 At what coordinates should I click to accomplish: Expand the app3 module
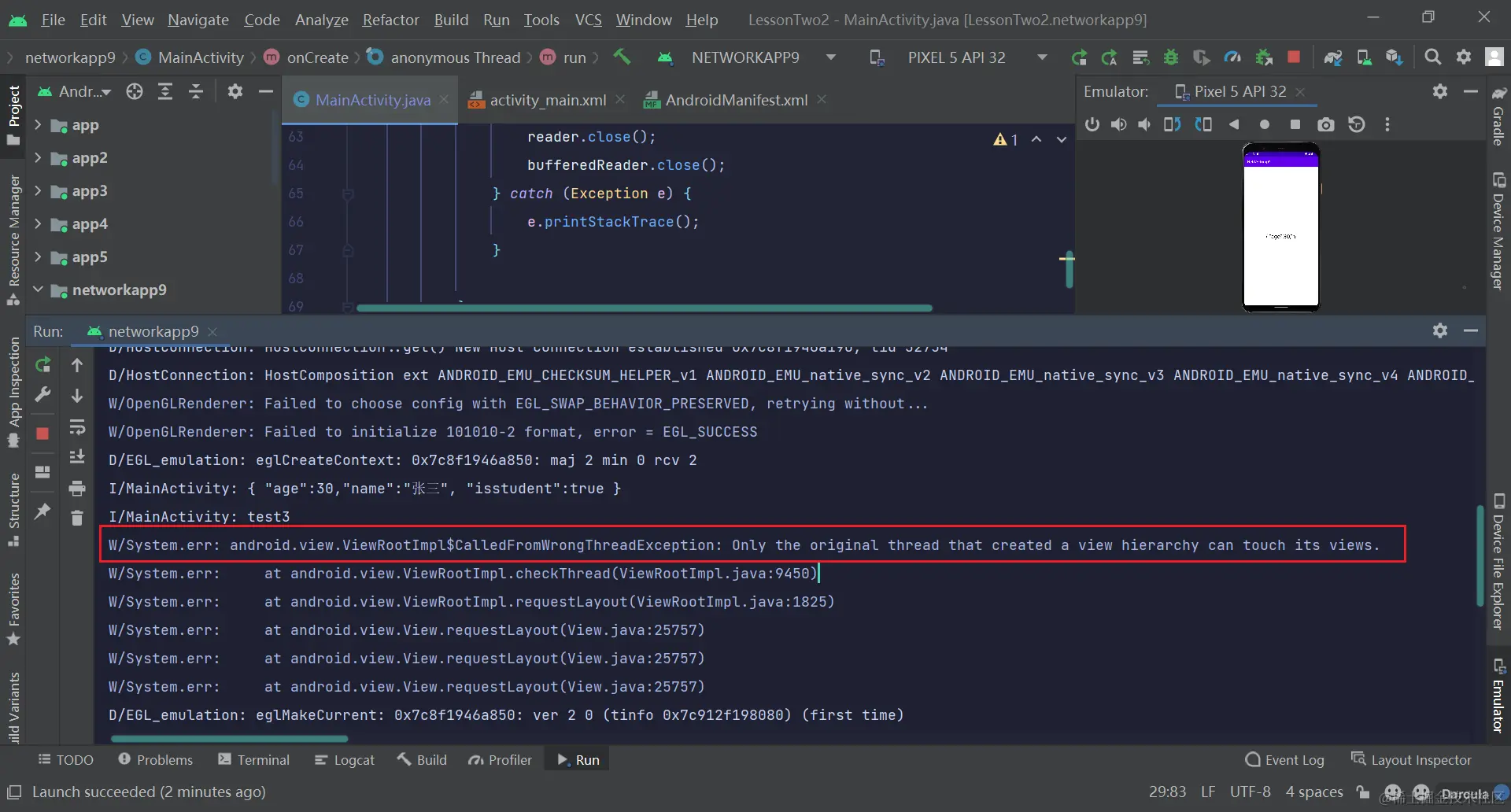[x=38, y=190]
